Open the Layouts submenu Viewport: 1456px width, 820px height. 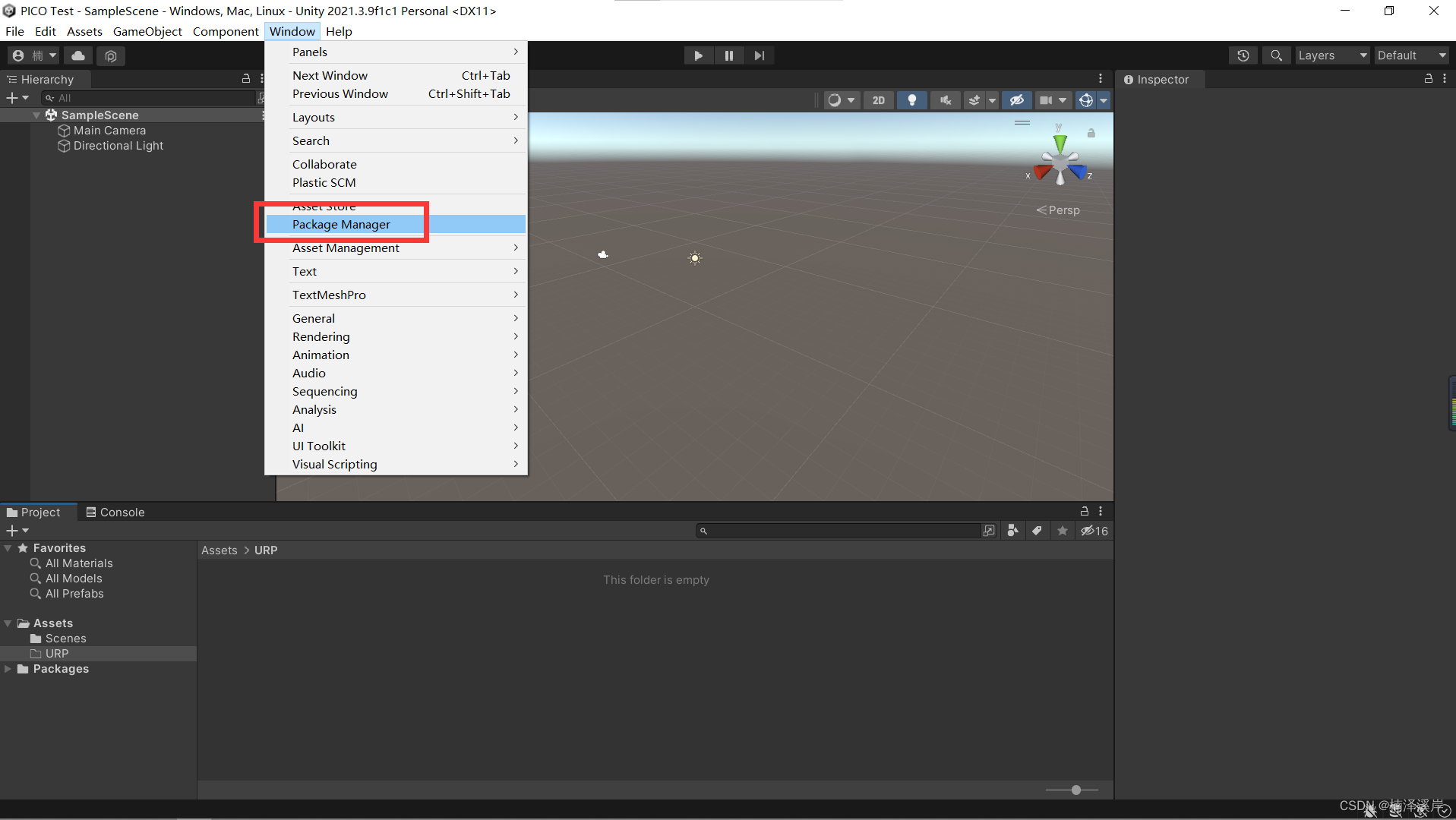click(x=396, y=117)
